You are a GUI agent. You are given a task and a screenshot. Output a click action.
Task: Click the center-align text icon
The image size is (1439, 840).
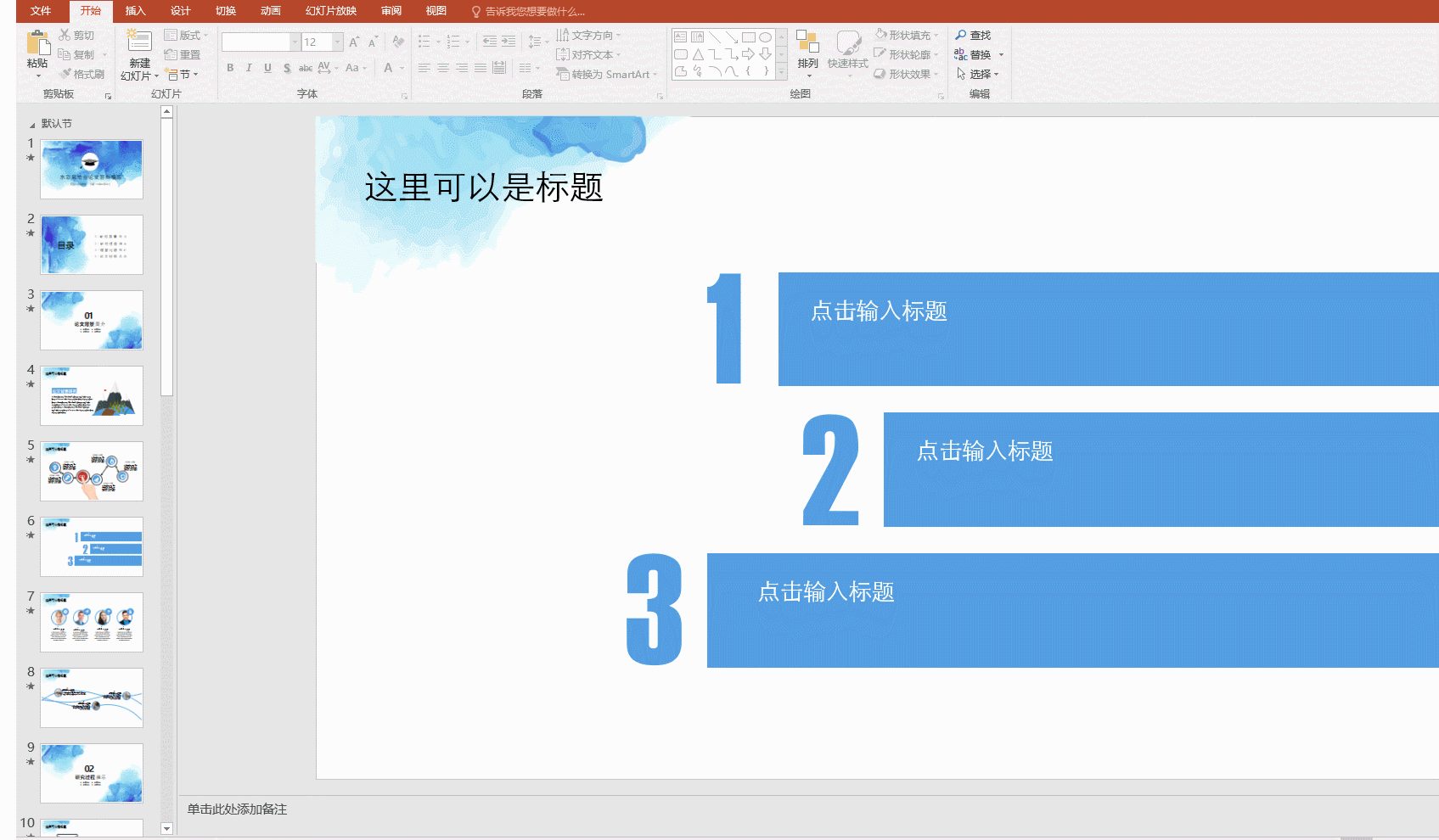(x=442, y=69)
